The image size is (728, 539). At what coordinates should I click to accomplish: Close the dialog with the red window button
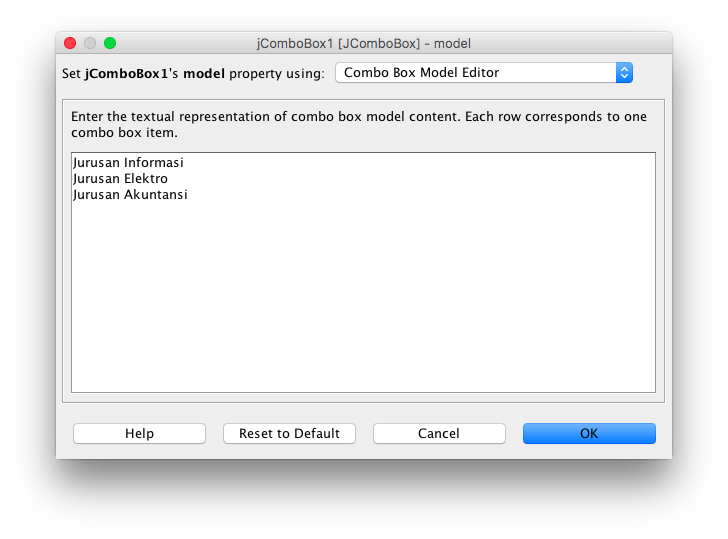[x=70, y=43]
